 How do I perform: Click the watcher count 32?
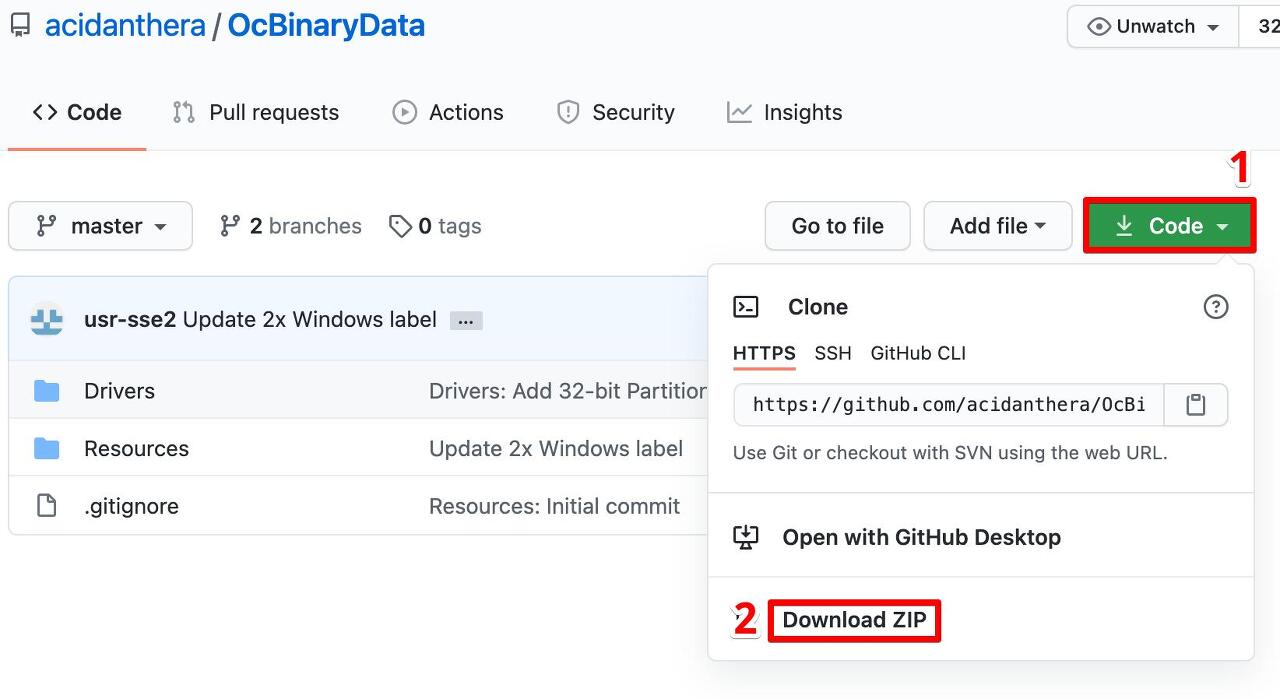pyautogui.click(x=1266, y=27)
